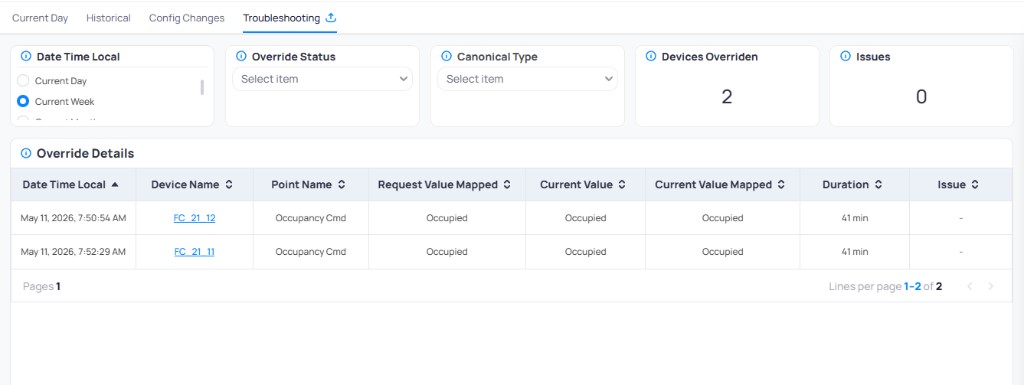This screenshot has width=1024, height=385.
Task: Click the Issues count 0
Action: click(921, 97)
